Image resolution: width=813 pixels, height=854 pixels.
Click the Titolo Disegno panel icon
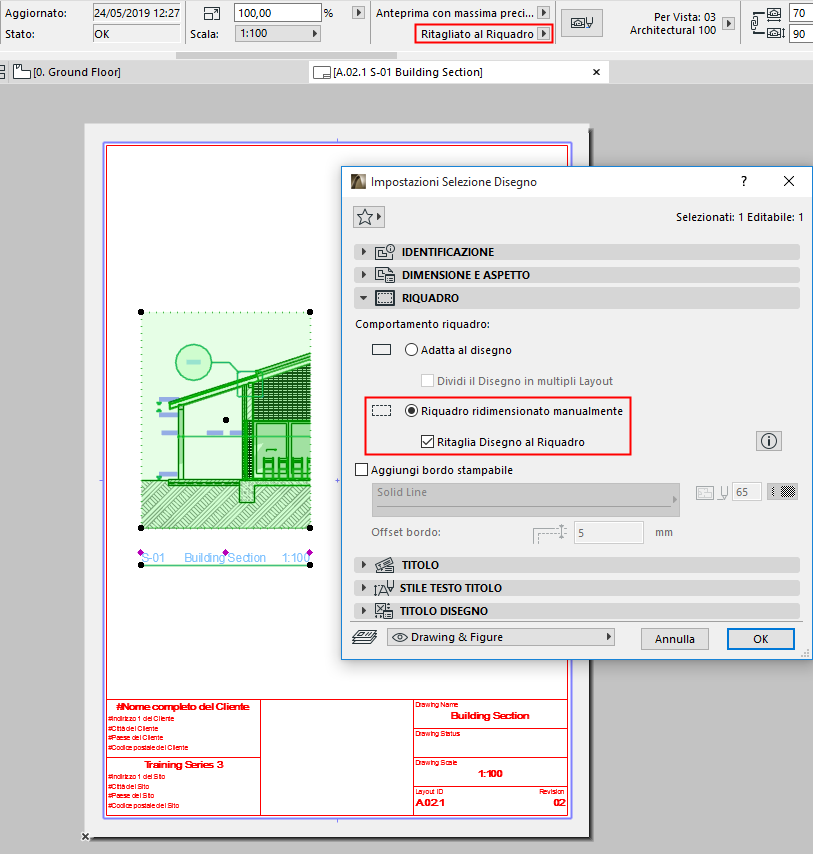[383, 611]
